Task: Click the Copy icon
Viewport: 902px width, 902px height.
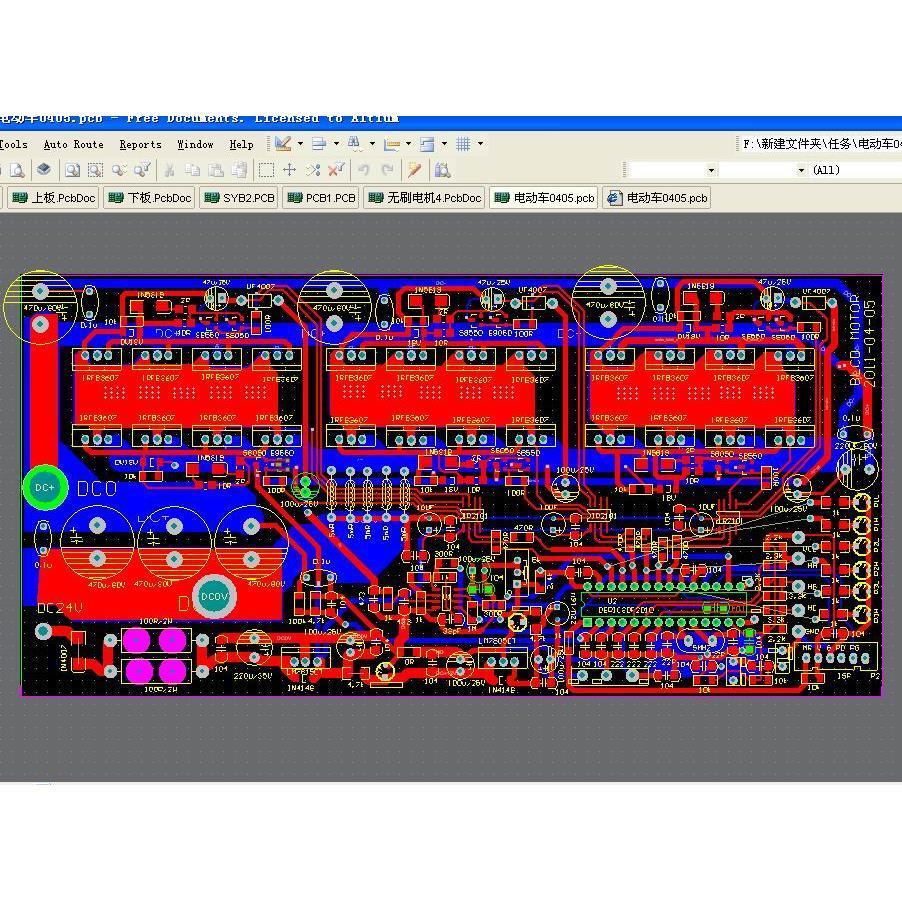Action: click(x=193, y=170)
